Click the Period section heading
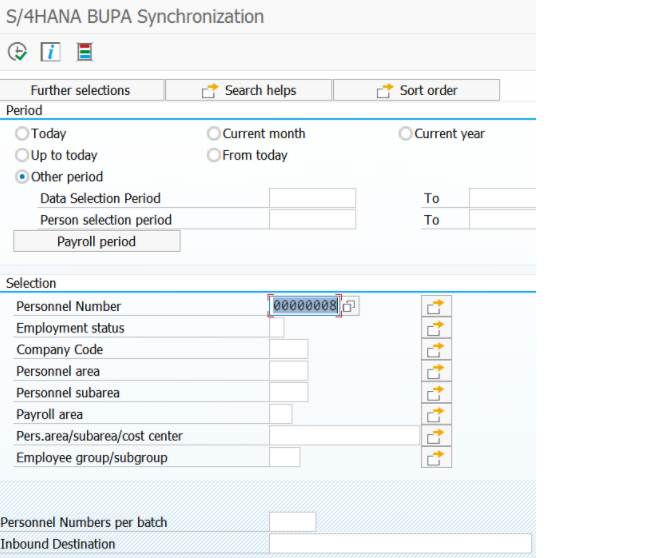This screenshot has height=558, width=650. (x=24, y=110)
